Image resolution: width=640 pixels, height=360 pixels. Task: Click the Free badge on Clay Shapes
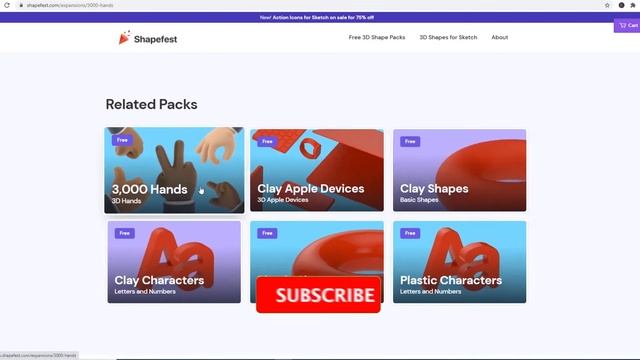[410, 142]
